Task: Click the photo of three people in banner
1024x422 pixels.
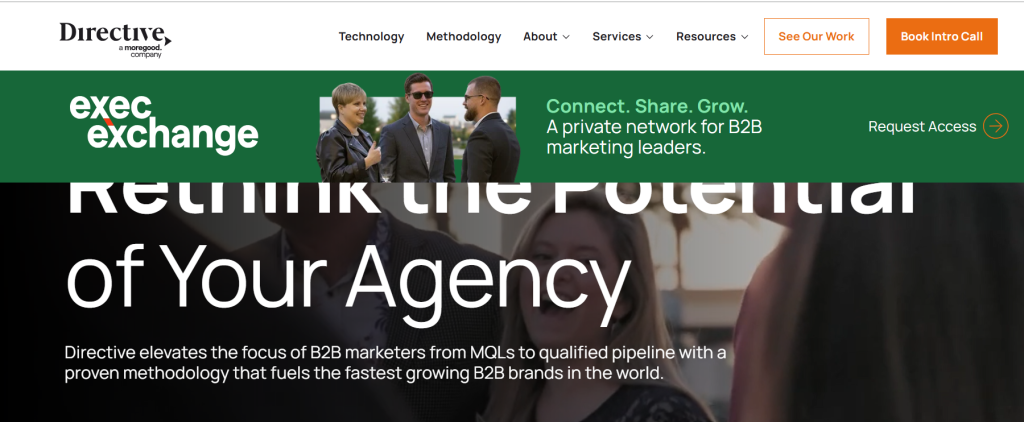Action: pos(417,128)
